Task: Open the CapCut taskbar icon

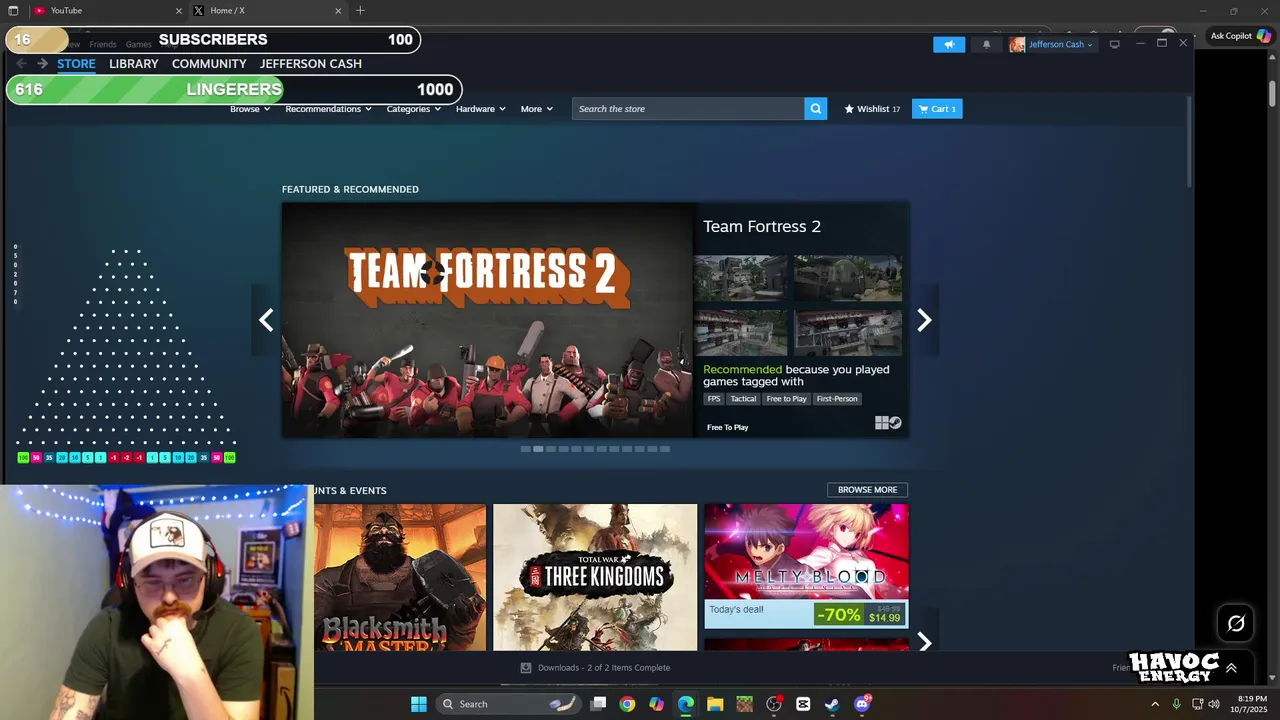Action: (803, 704)
